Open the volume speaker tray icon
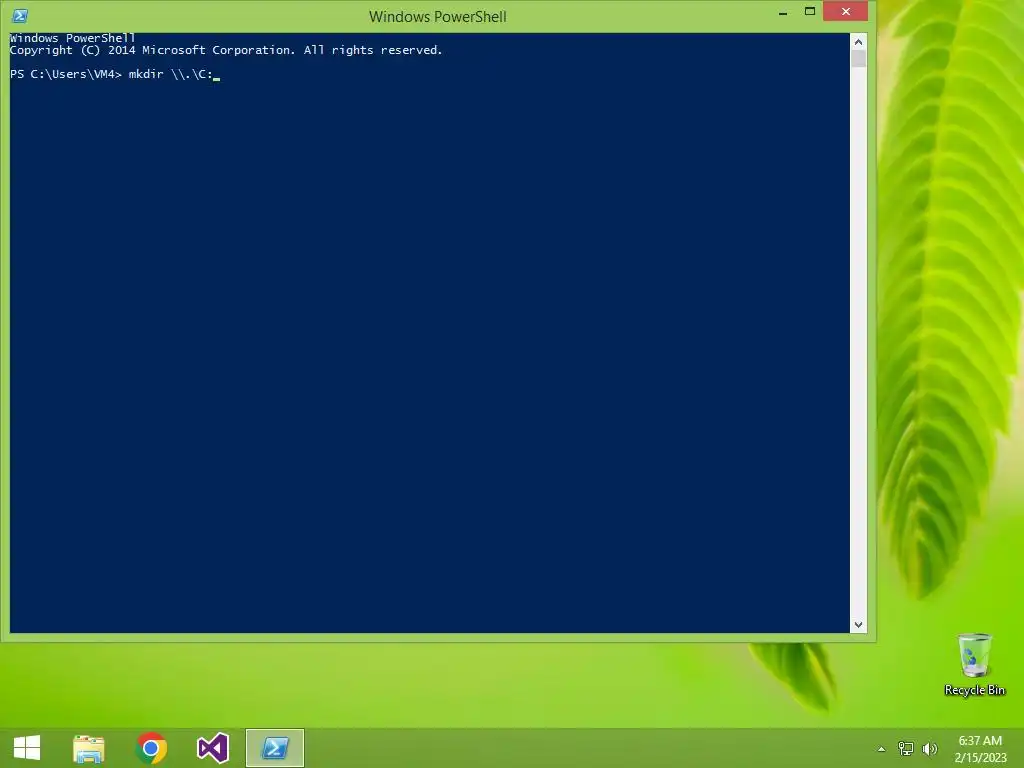1024x768 pixels. (x=930, y=748)
